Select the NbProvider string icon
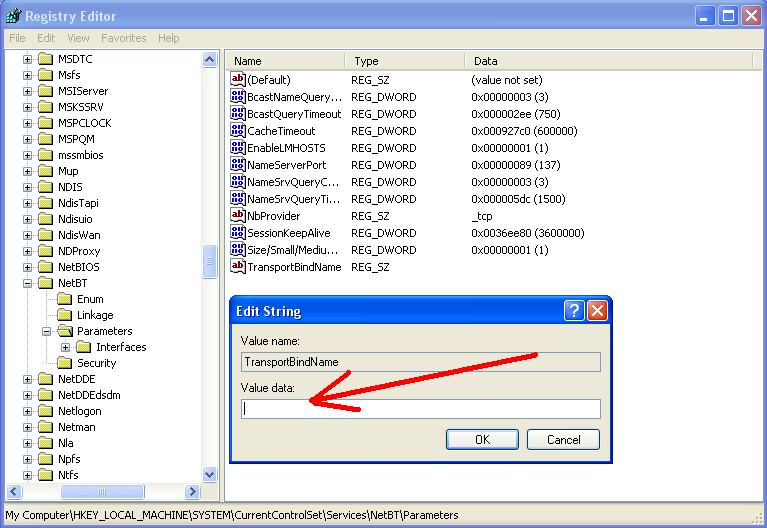Image resolution: width=767 pixels, height=528 pixels. pos(238,215)
